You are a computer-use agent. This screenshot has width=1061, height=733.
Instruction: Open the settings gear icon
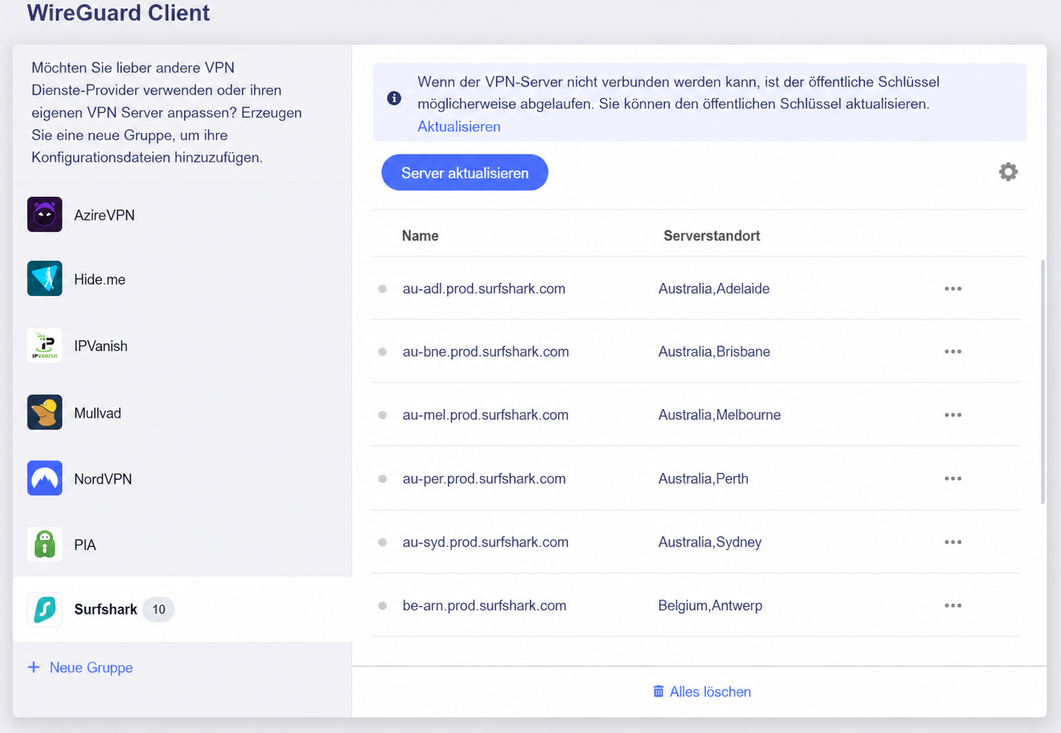coord(1008,172)
